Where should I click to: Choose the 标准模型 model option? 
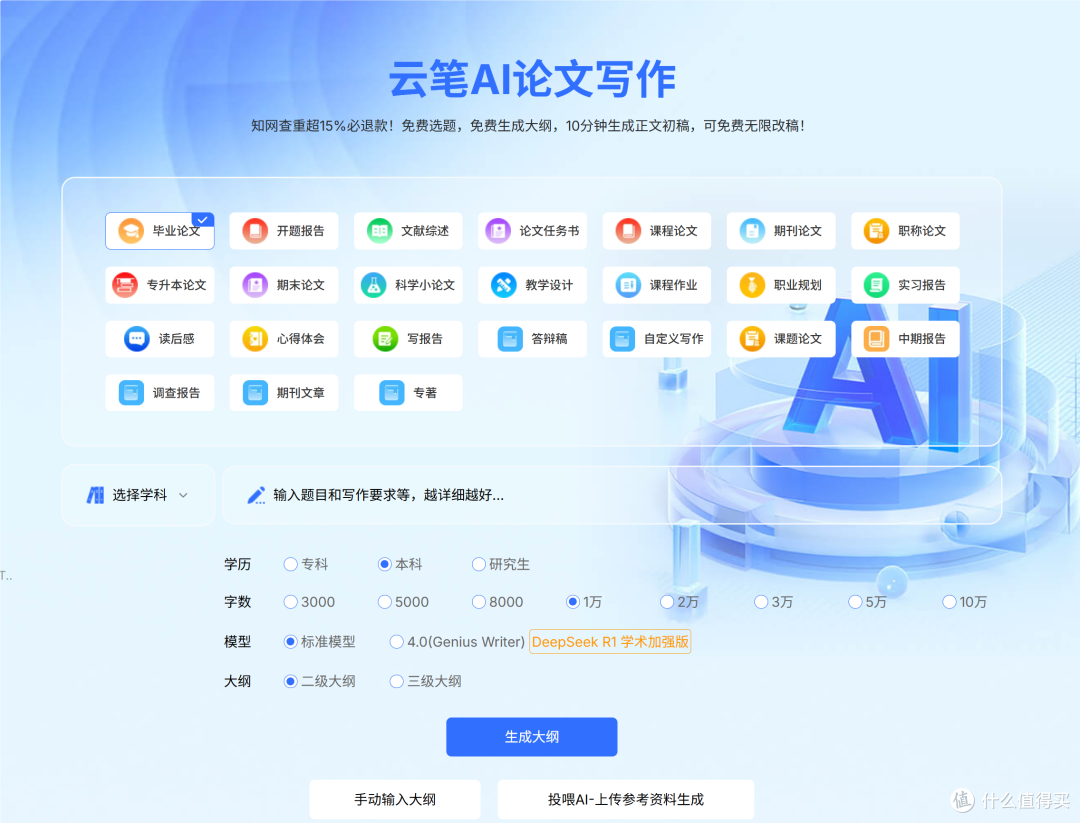pyautogui.click(x=290, y=642)
